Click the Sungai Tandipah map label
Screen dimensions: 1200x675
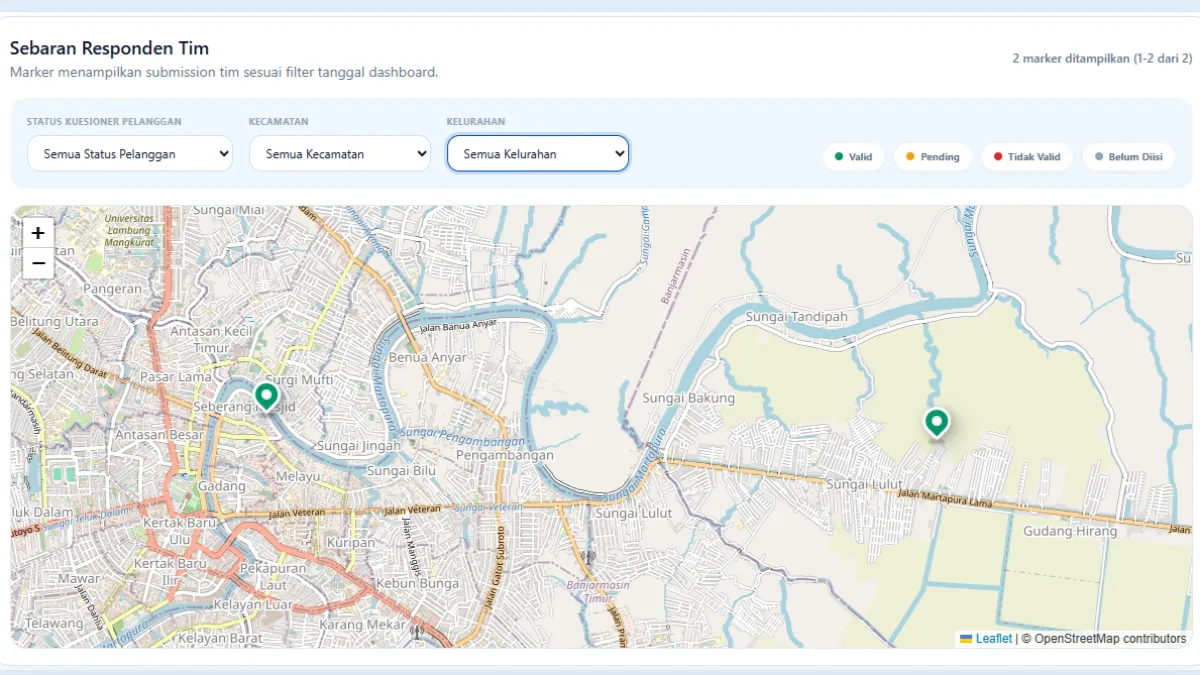point(797,317)
